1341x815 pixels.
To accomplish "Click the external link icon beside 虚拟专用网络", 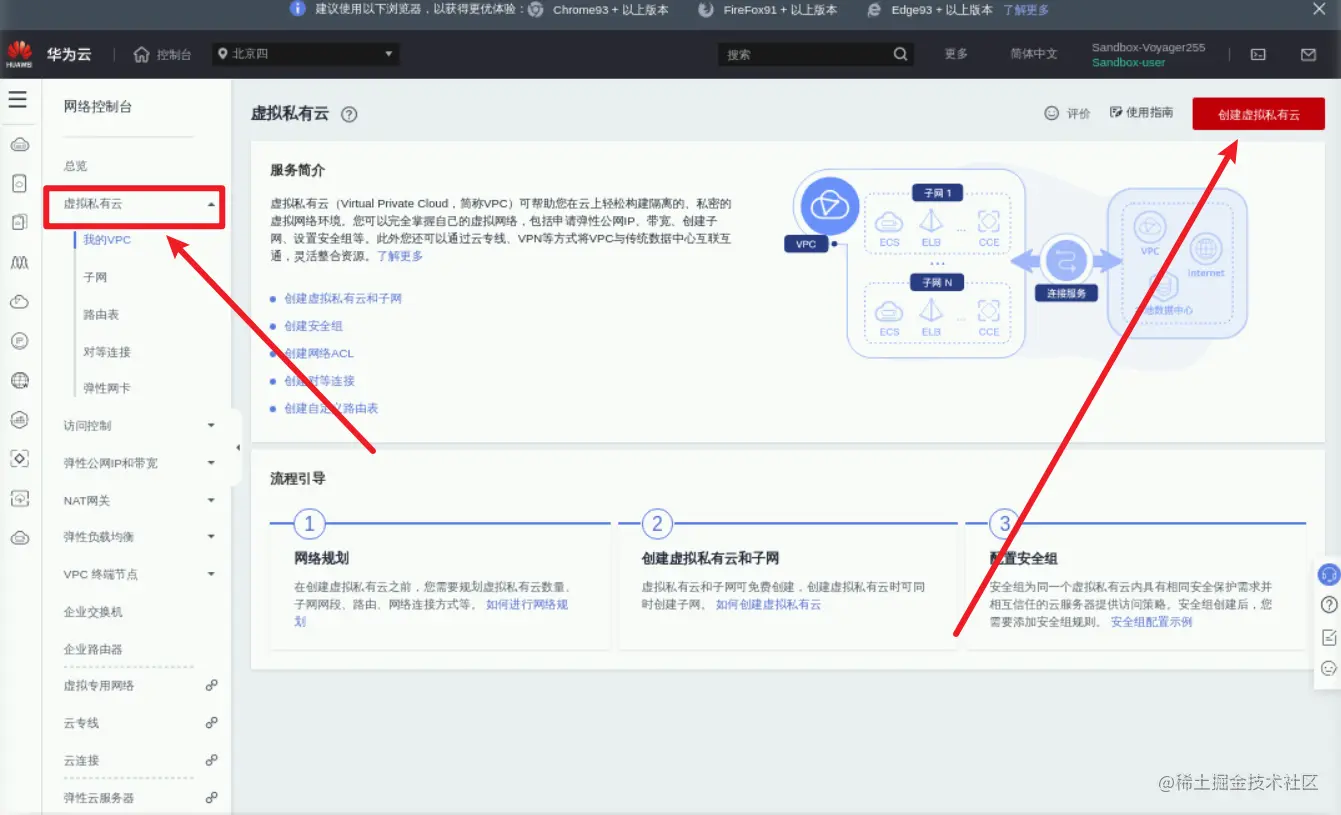I will 211,685.
